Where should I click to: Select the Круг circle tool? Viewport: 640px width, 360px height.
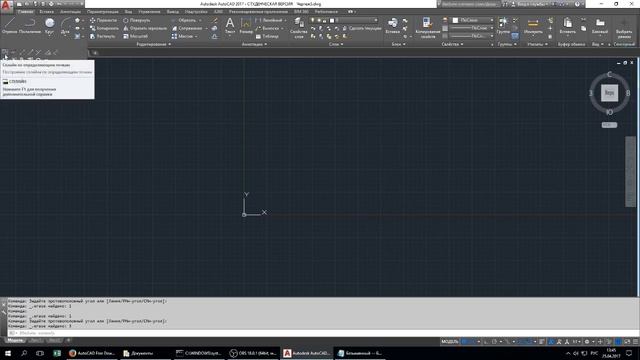point(49,25)
